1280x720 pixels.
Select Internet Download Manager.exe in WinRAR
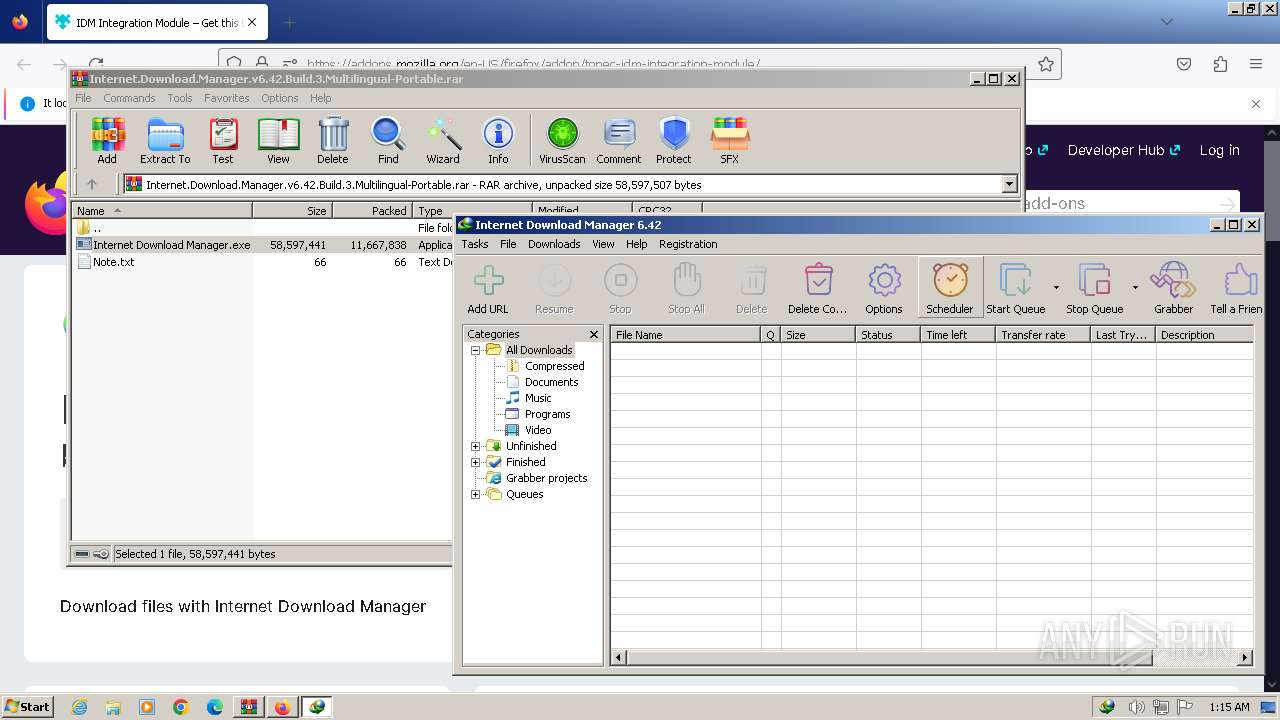click(172, 245)
